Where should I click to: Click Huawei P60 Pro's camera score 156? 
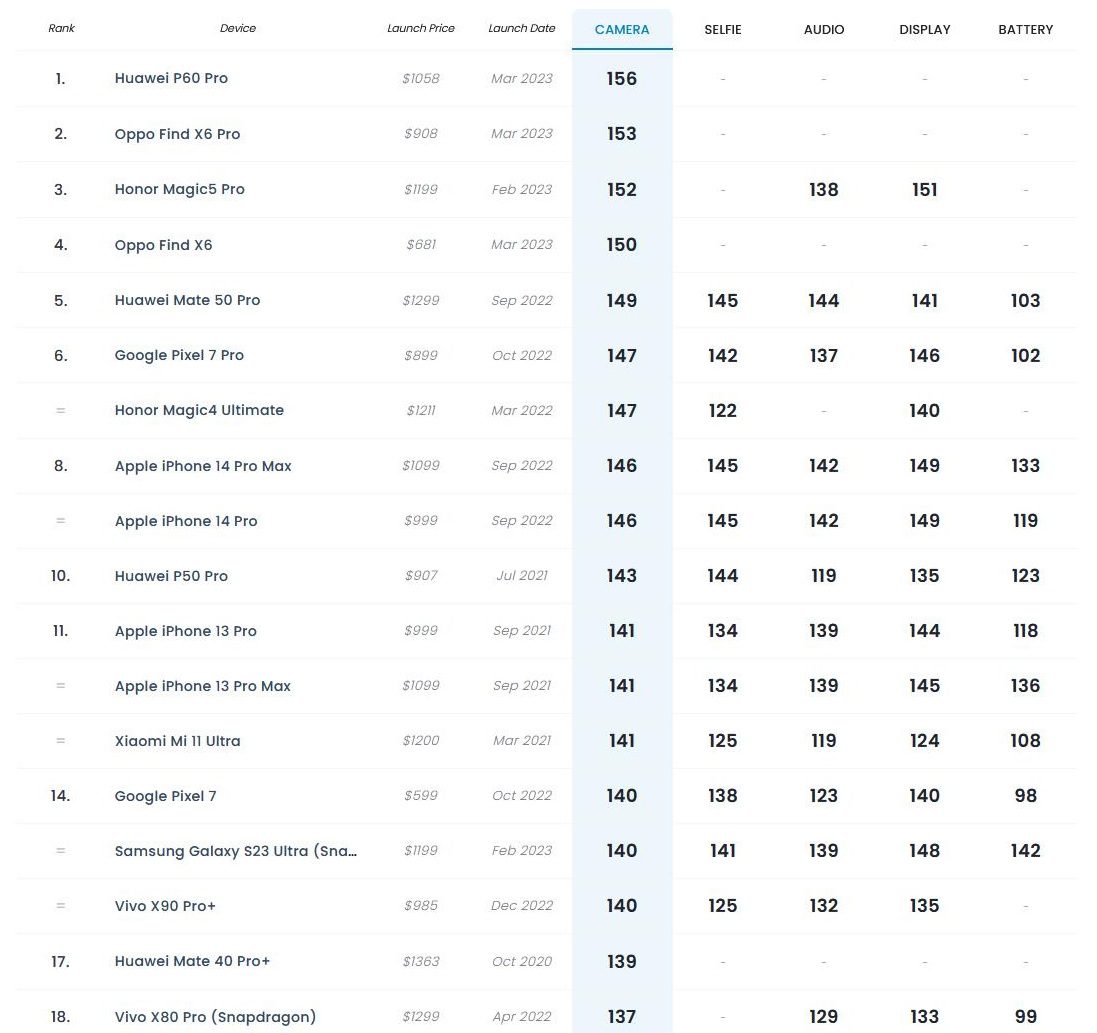[621, 79]
